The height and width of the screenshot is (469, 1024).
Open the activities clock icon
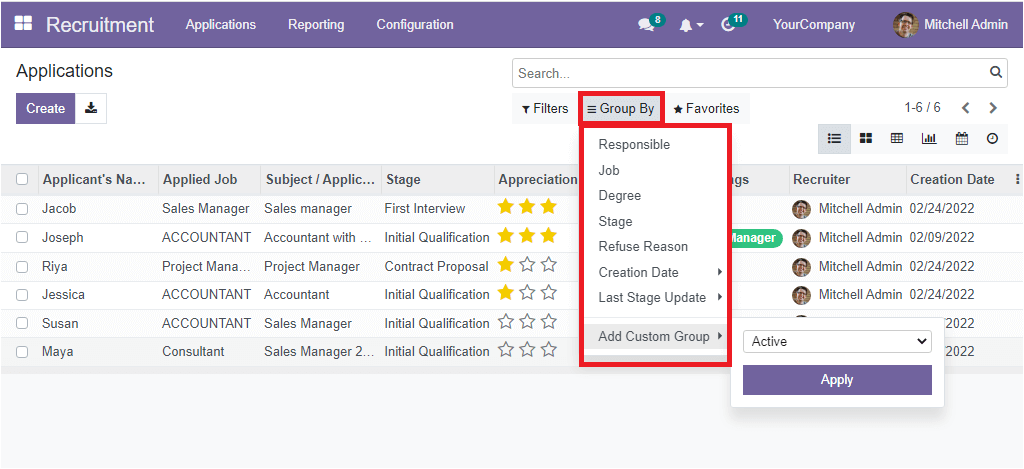point(728,25)
